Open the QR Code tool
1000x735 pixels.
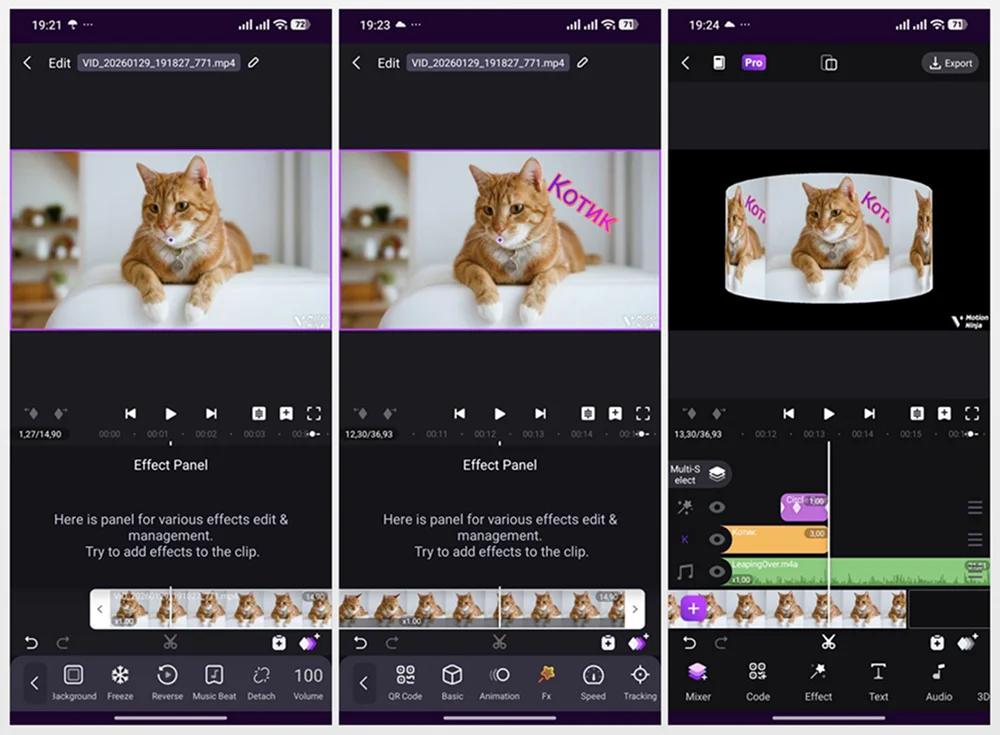pyautogui.click(x=405, y=676)
